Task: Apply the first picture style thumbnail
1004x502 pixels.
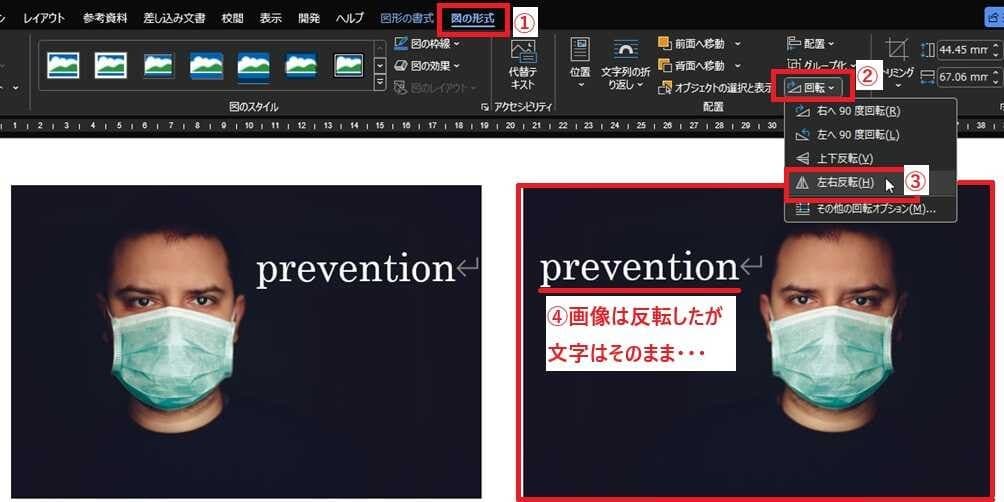Action: tap(62, 66)
